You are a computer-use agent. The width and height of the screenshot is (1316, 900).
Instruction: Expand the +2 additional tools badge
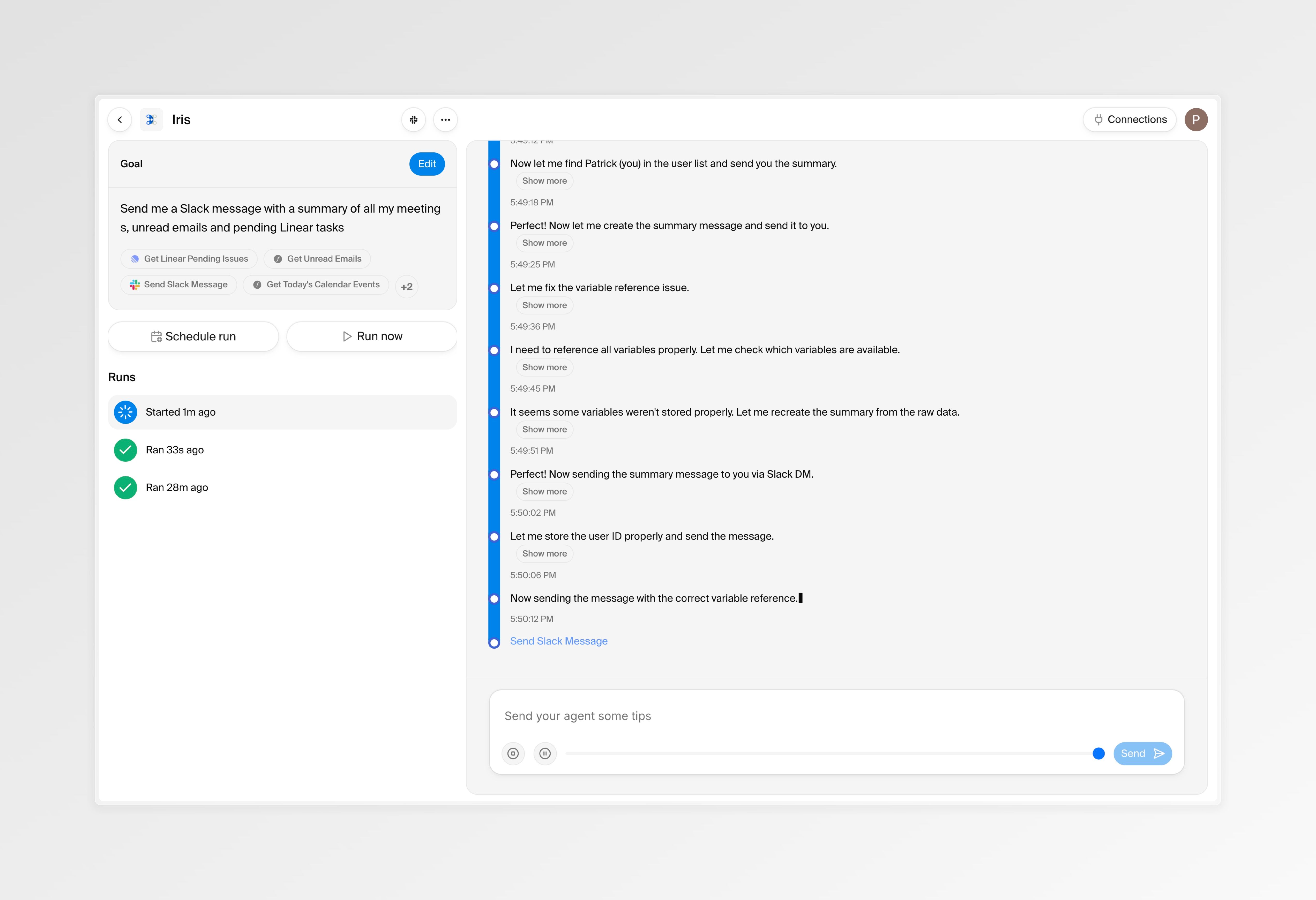pyautogui.click(x=406, y=286)
